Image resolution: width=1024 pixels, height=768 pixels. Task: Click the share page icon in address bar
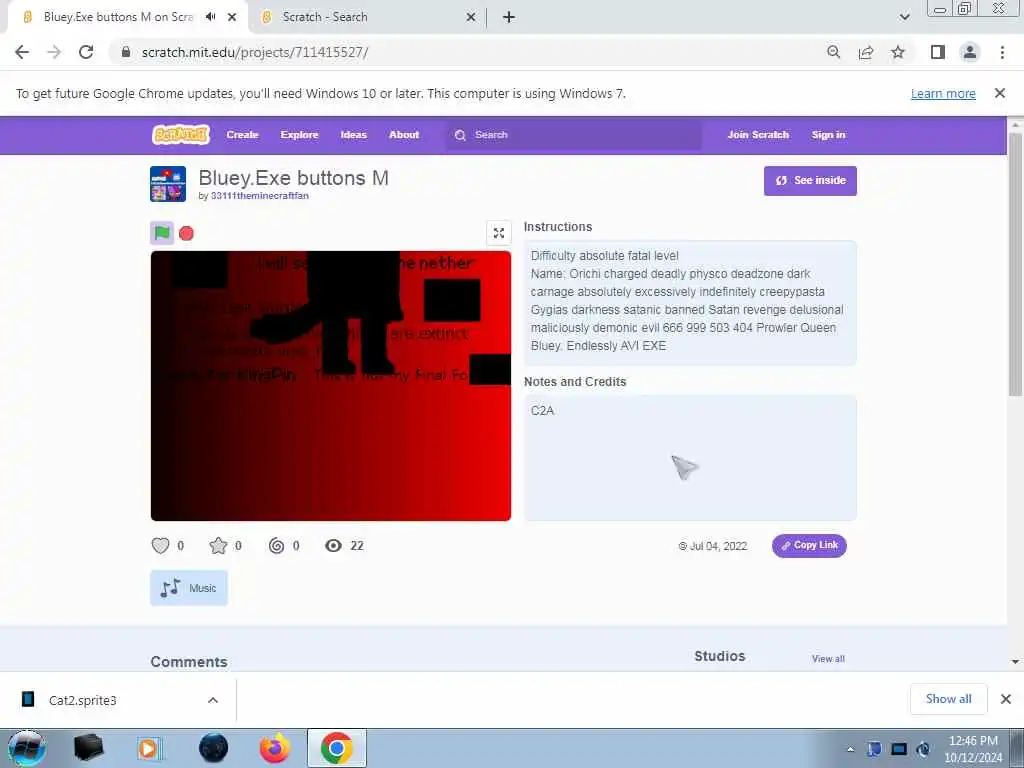[866, 52]
